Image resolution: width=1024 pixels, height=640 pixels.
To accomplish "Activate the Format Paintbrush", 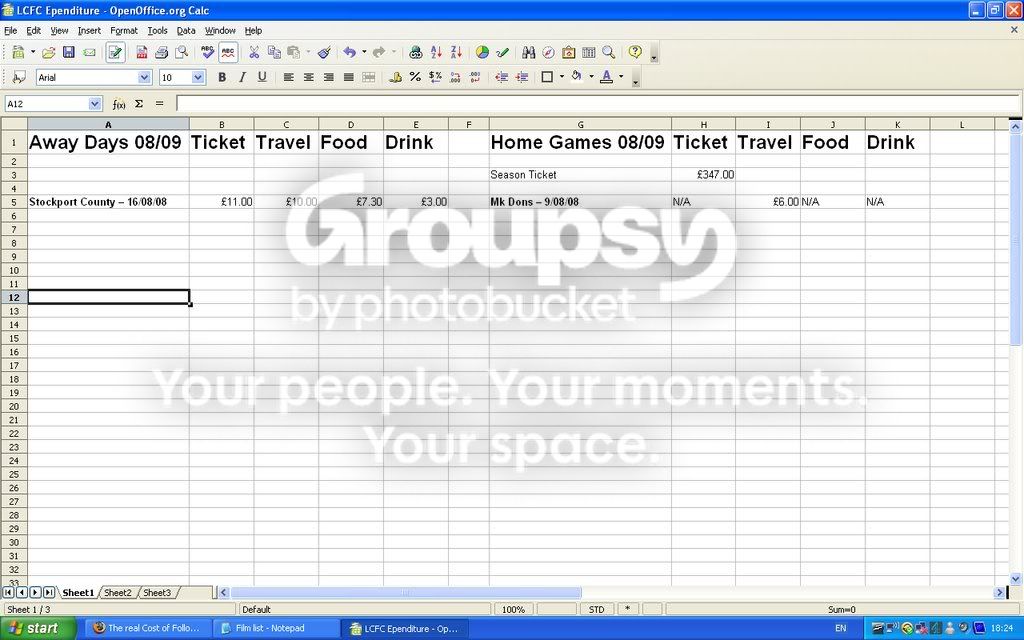I will (325, 52).
